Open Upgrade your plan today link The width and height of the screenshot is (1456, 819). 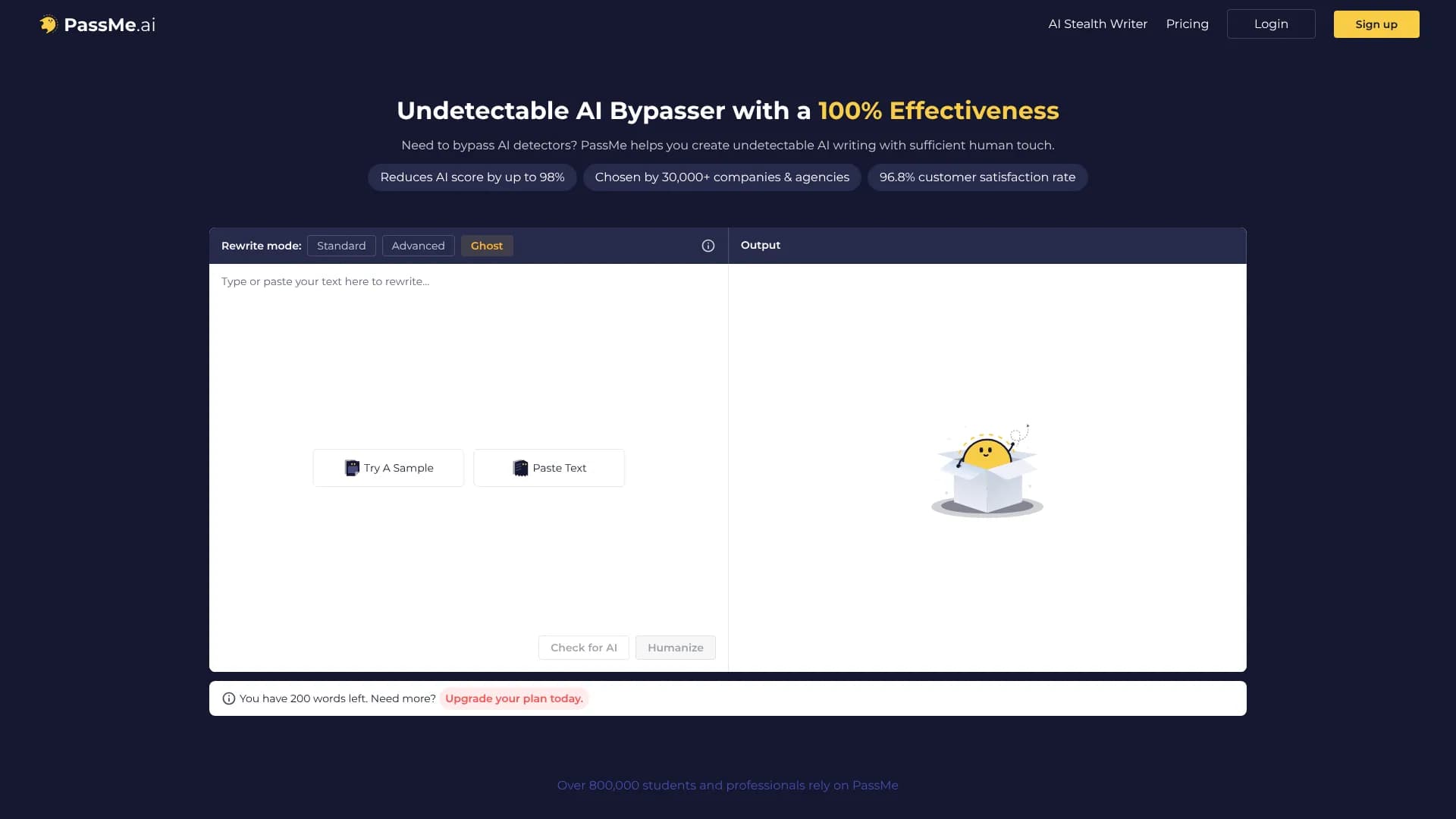[x=513, y=698]
